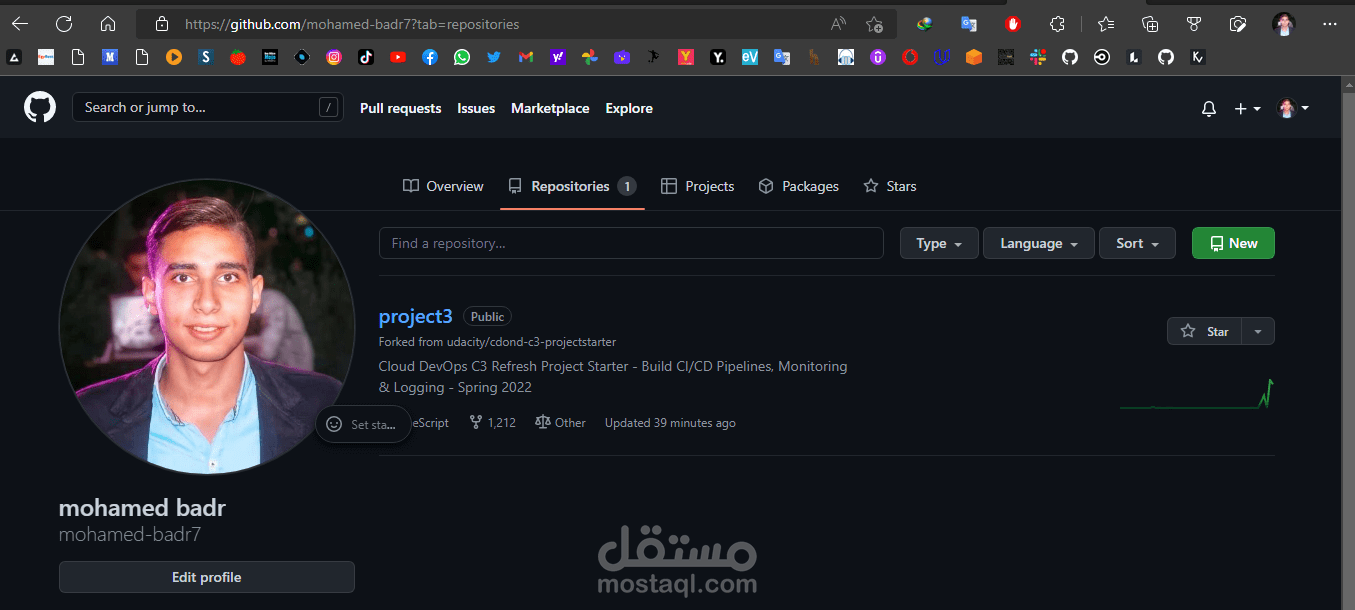Open the Gmail bookmark
1355x610 pixels.
(526, 58)
